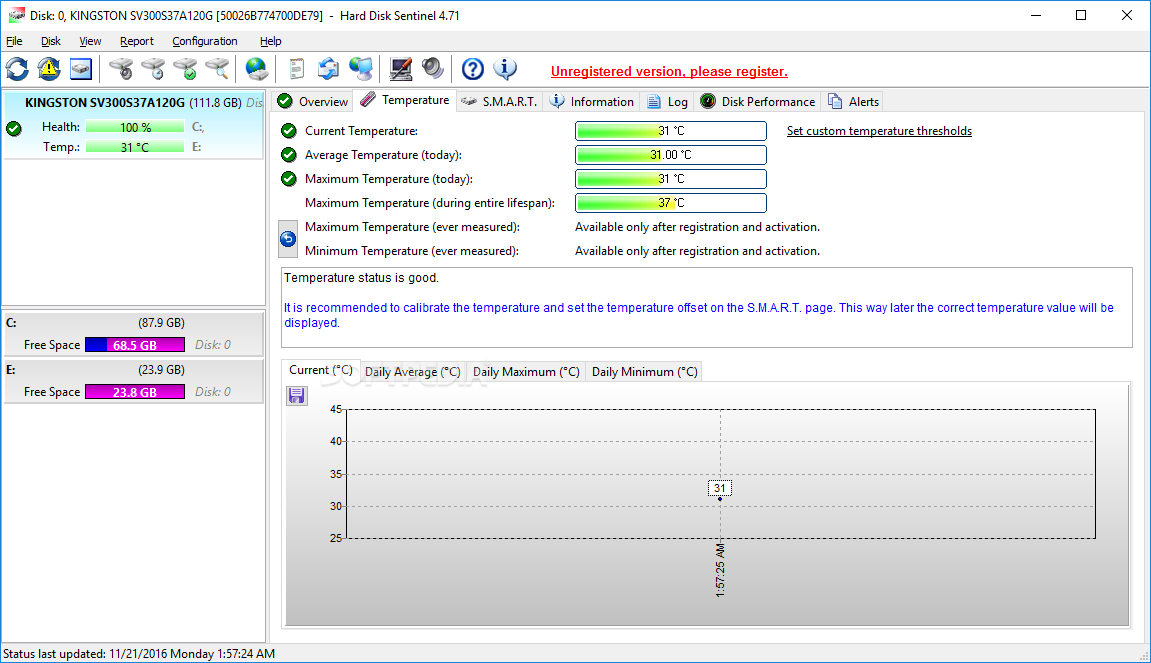Click the Average Temperature 31.00 °C bar
This screenshot has height=663, width=1151.
[x=671, y=155]
